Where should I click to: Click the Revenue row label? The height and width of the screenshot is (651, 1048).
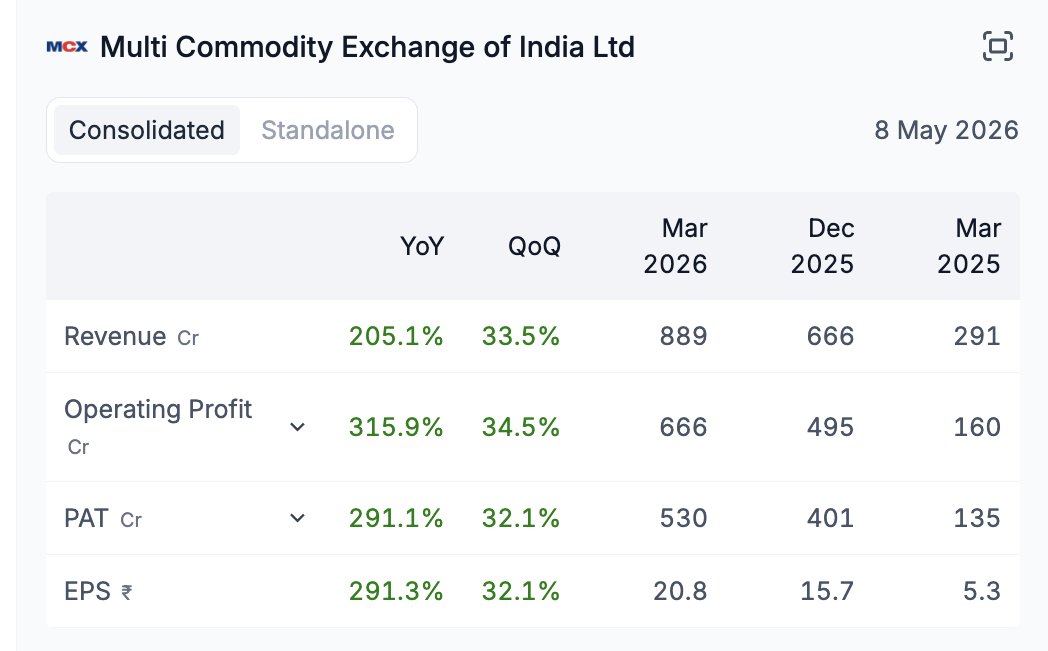click(115, 336)
